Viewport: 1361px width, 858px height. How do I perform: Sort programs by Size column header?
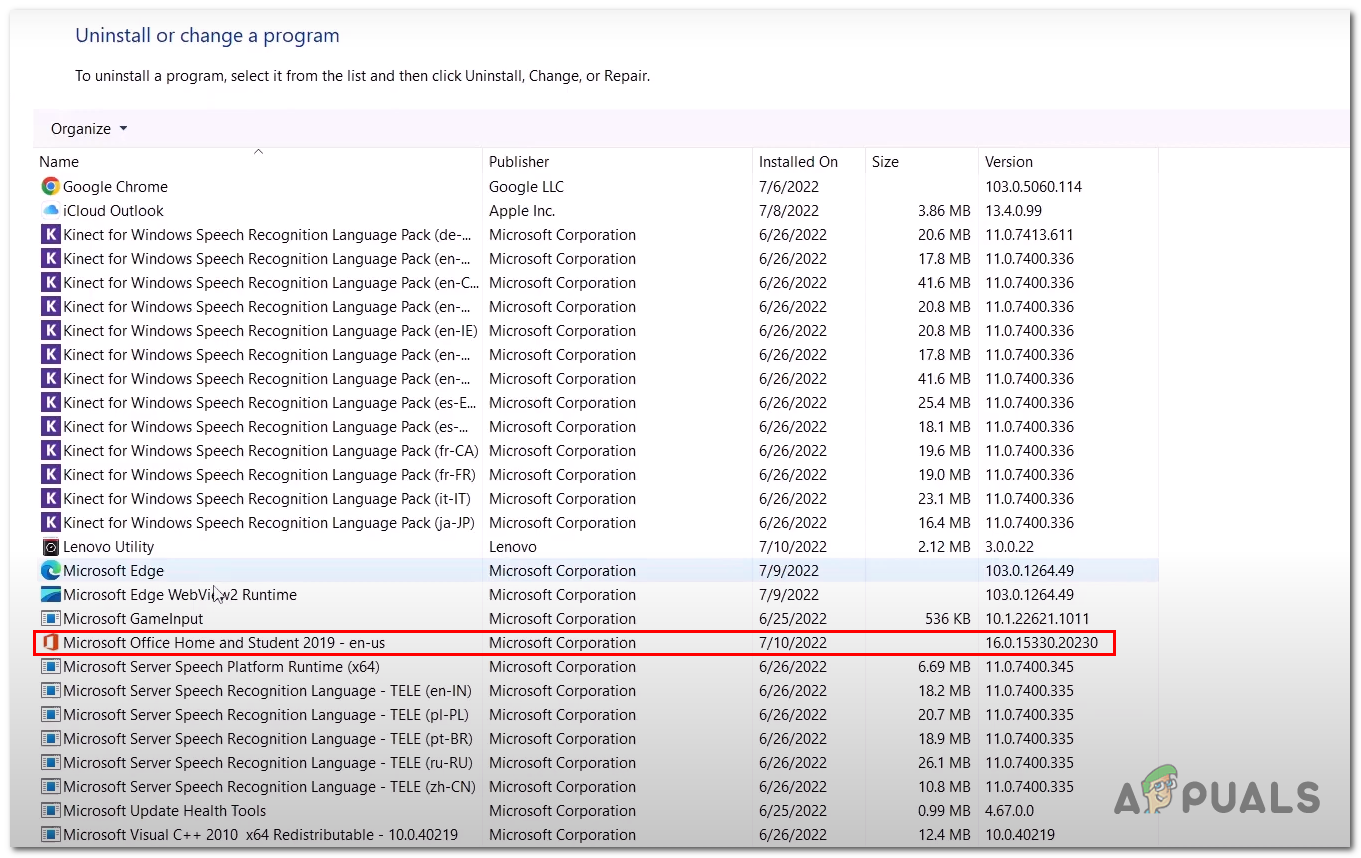click(x=885, y=162)
